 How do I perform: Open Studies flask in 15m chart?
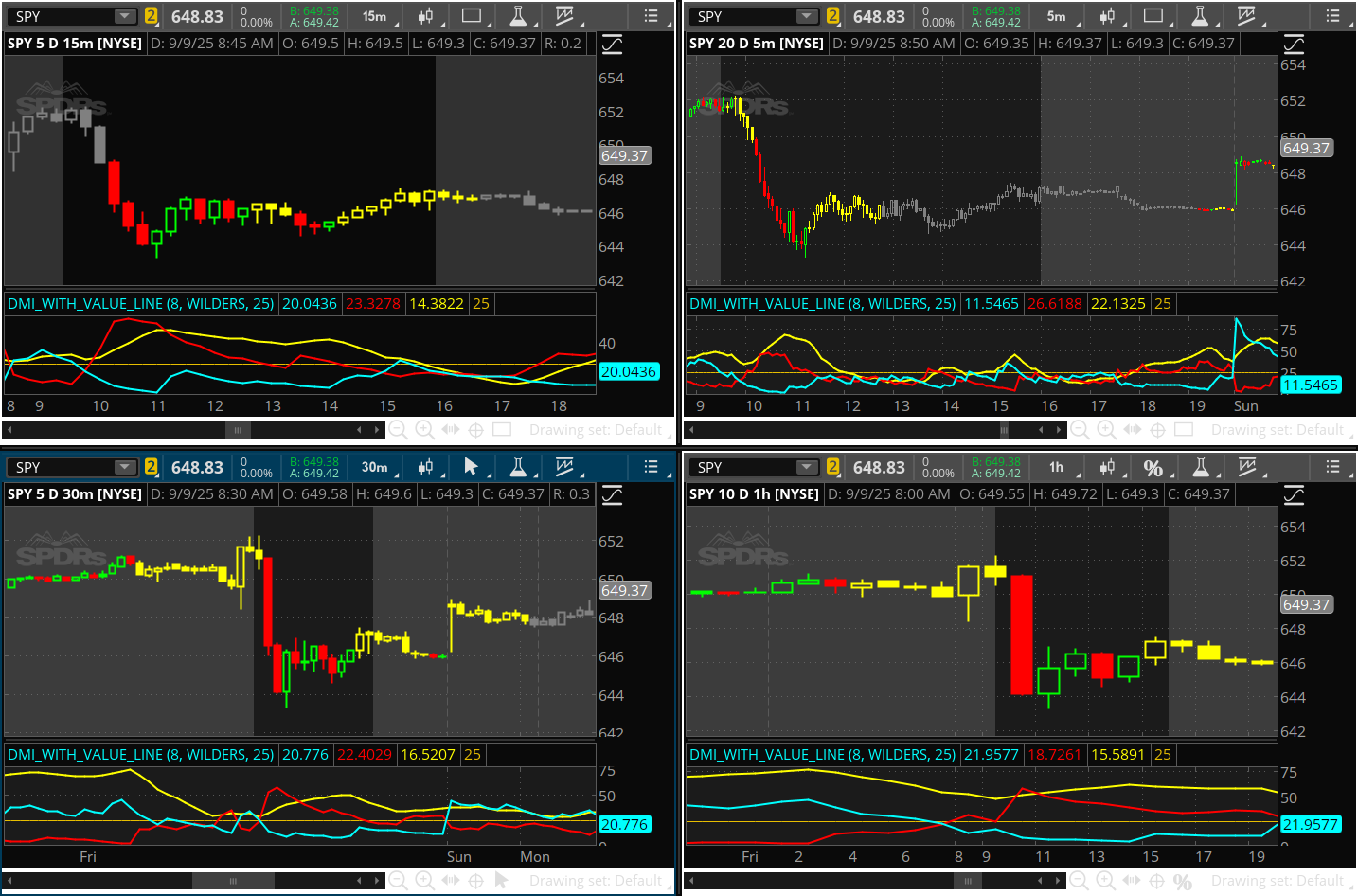coord(518,16)
